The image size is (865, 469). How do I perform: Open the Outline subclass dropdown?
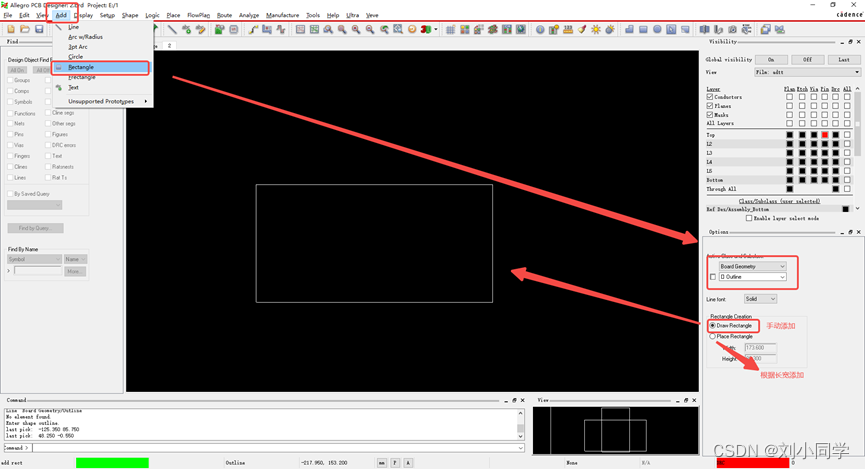(752, 276)
